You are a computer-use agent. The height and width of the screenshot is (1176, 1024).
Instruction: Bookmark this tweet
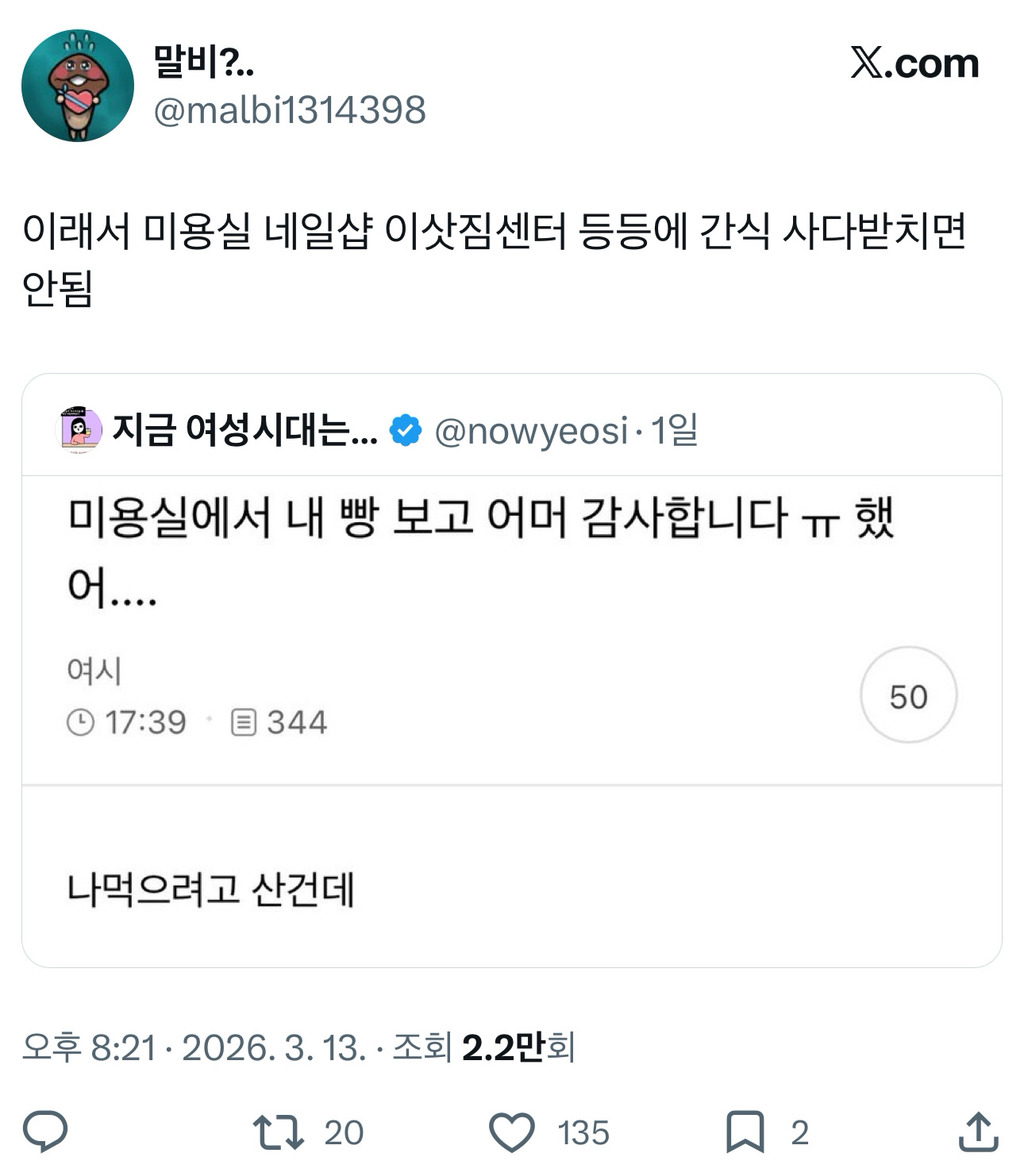tap(745, 1132)
